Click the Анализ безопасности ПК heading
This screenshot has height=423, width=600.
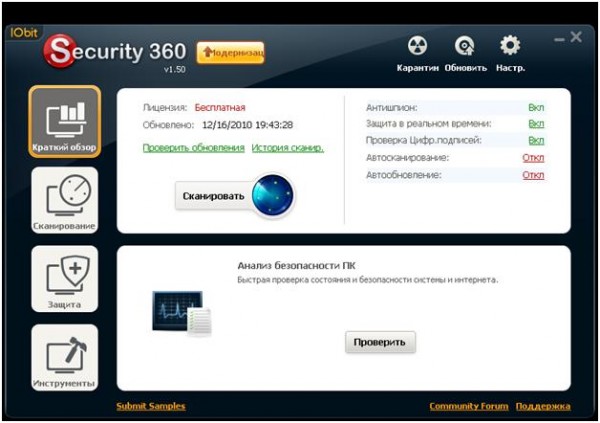297,266
